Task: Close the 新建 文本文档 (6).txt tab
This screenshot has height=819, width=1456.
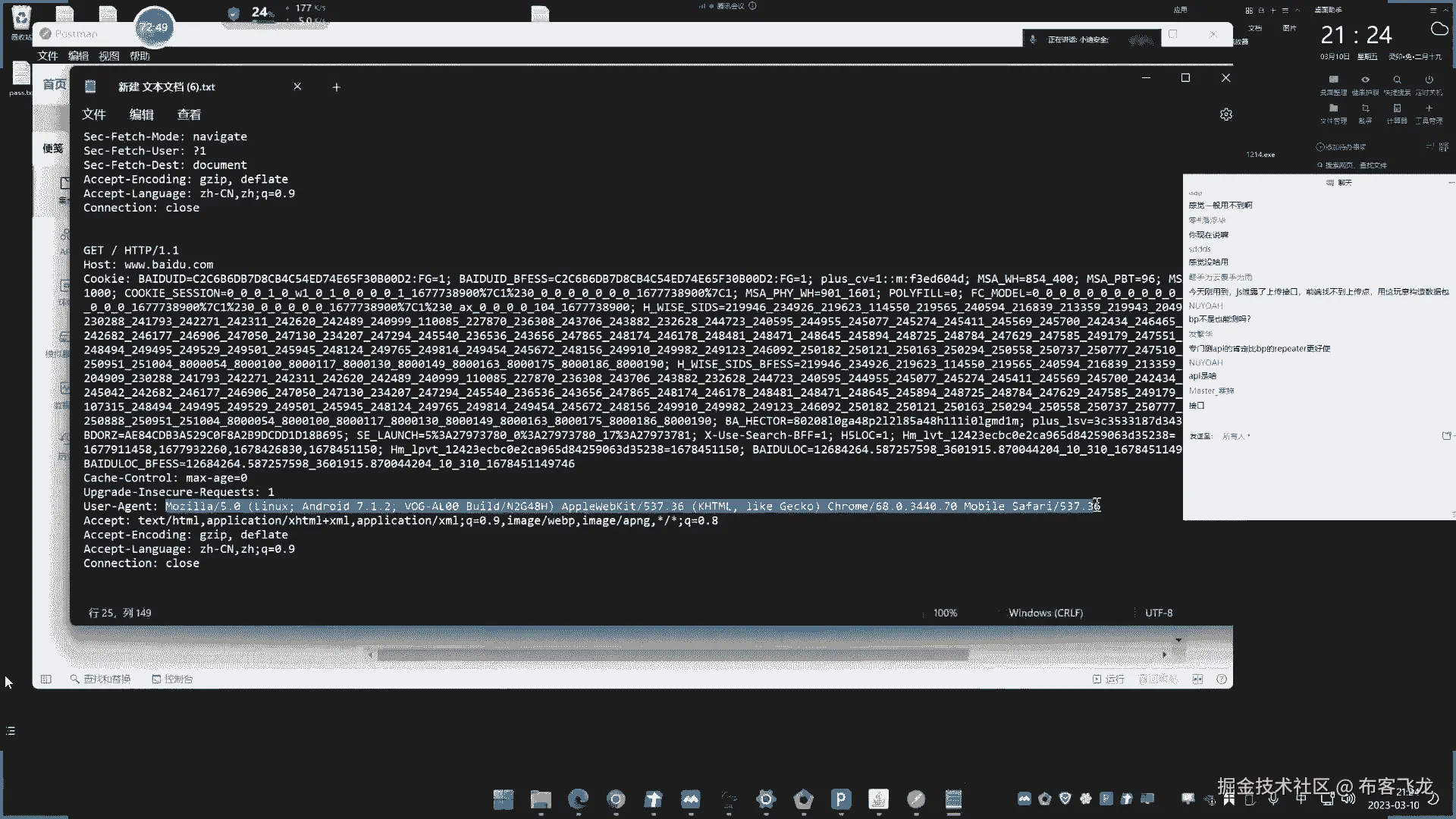Action: [x=297, y=86]
